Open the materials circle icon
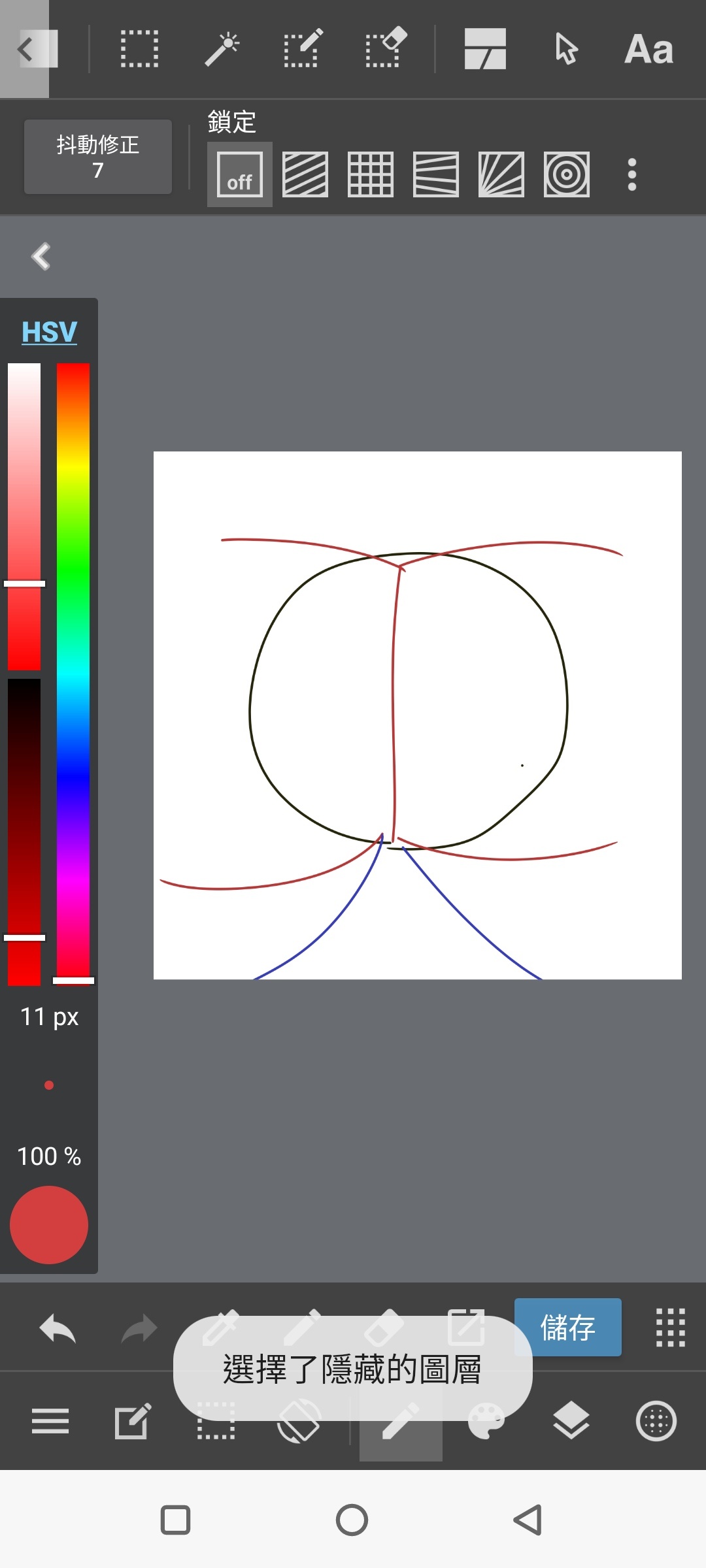The width and height of the screenshot is (706, 1568). point(656,1421)
